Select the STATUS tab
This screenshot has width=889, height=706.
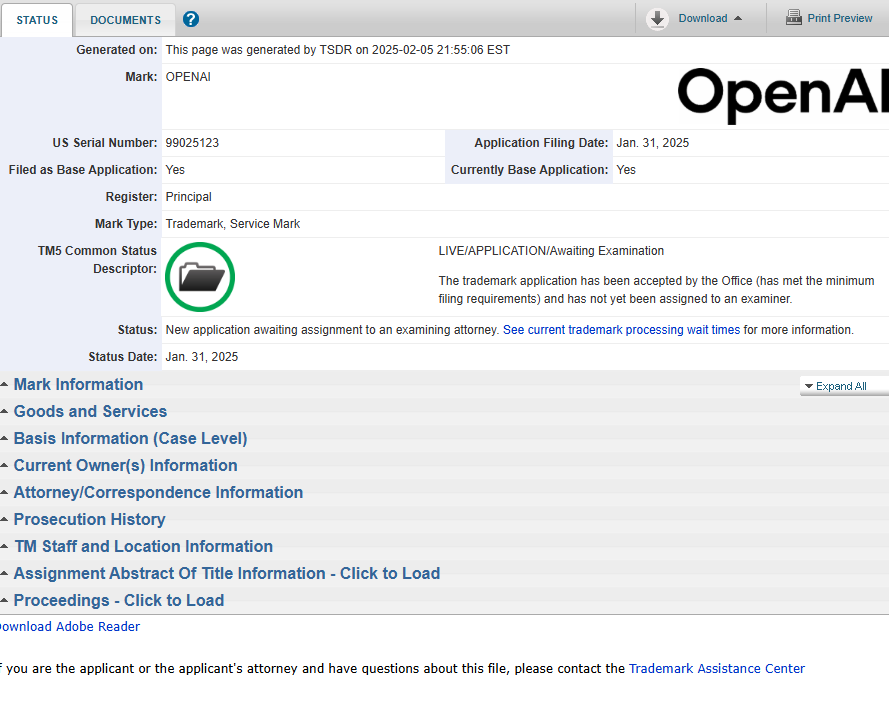pyautogui.click(x=37, y=20)
